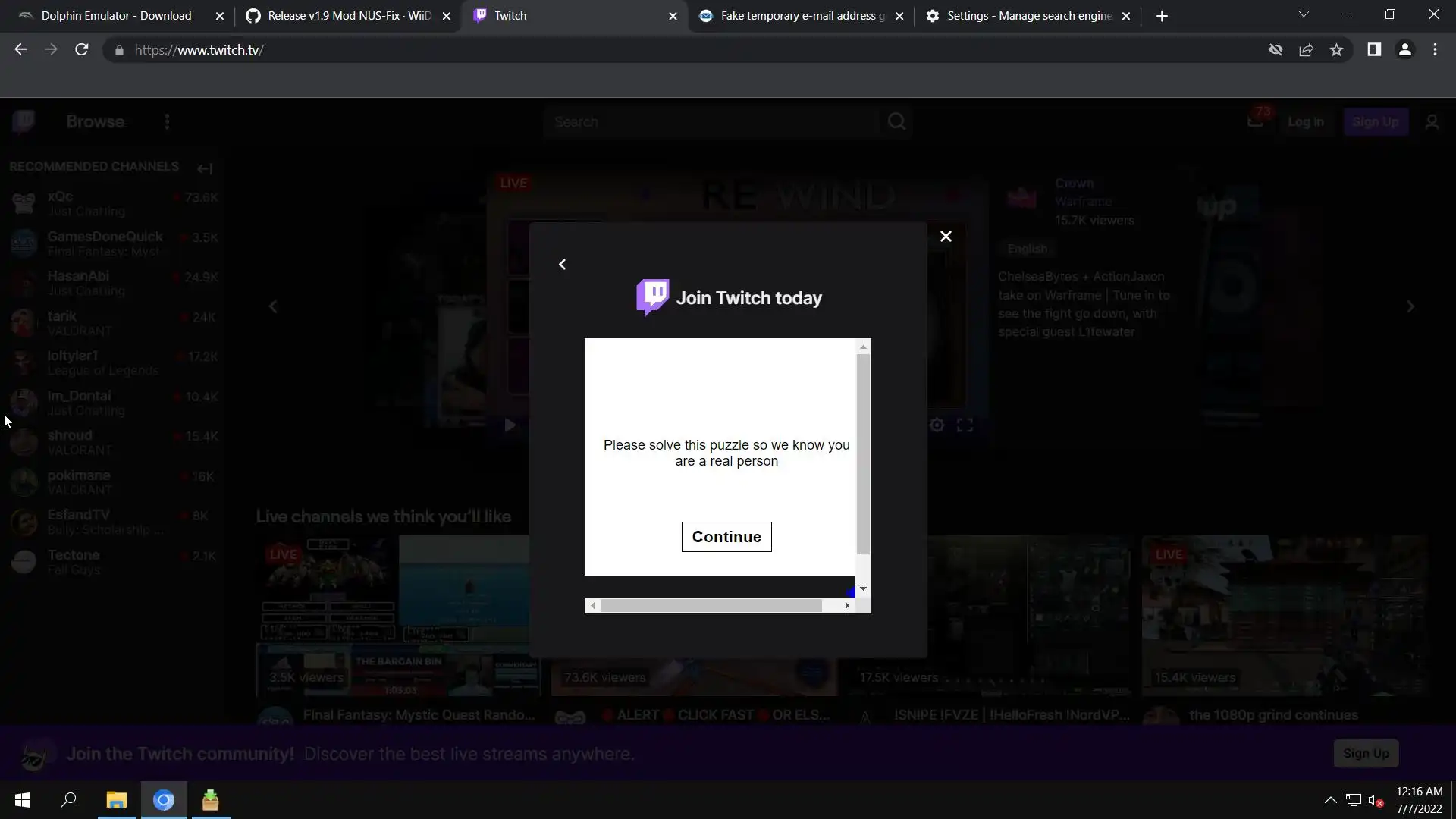Close the Join Twitch modal dialog

[946, 237]
